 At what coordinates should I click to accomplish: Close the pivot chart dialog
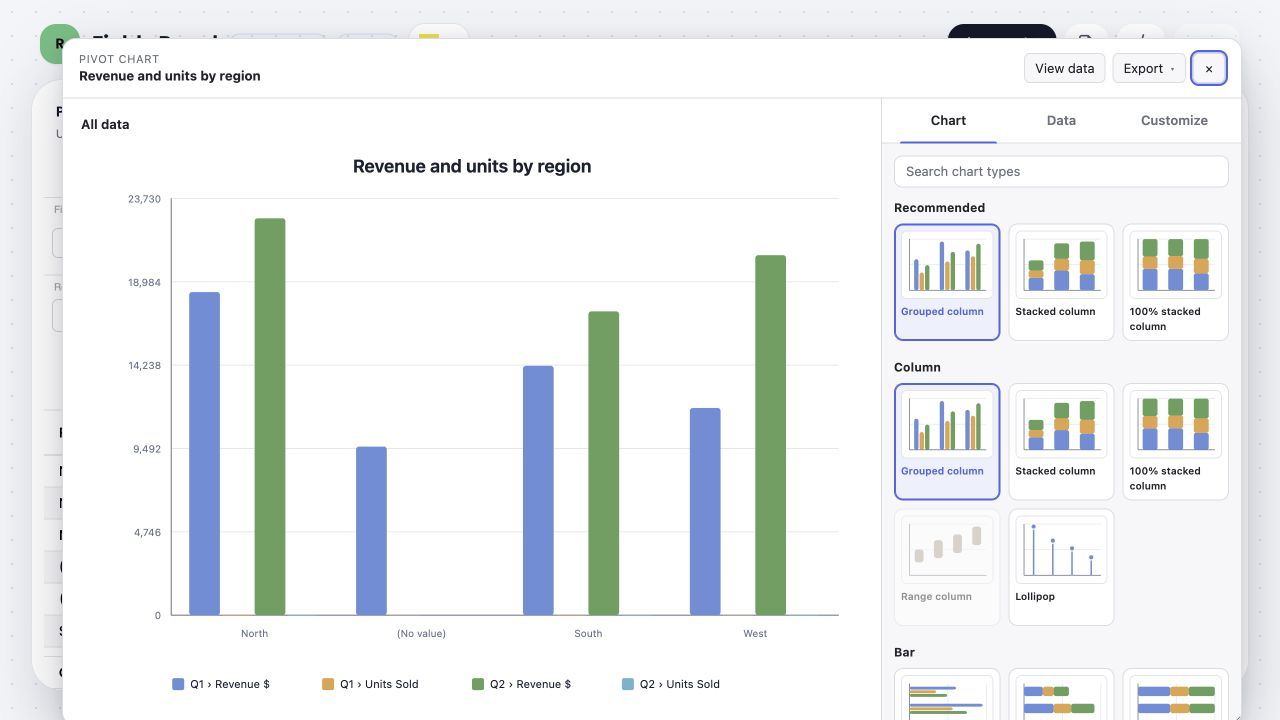tap(1209, 68)
